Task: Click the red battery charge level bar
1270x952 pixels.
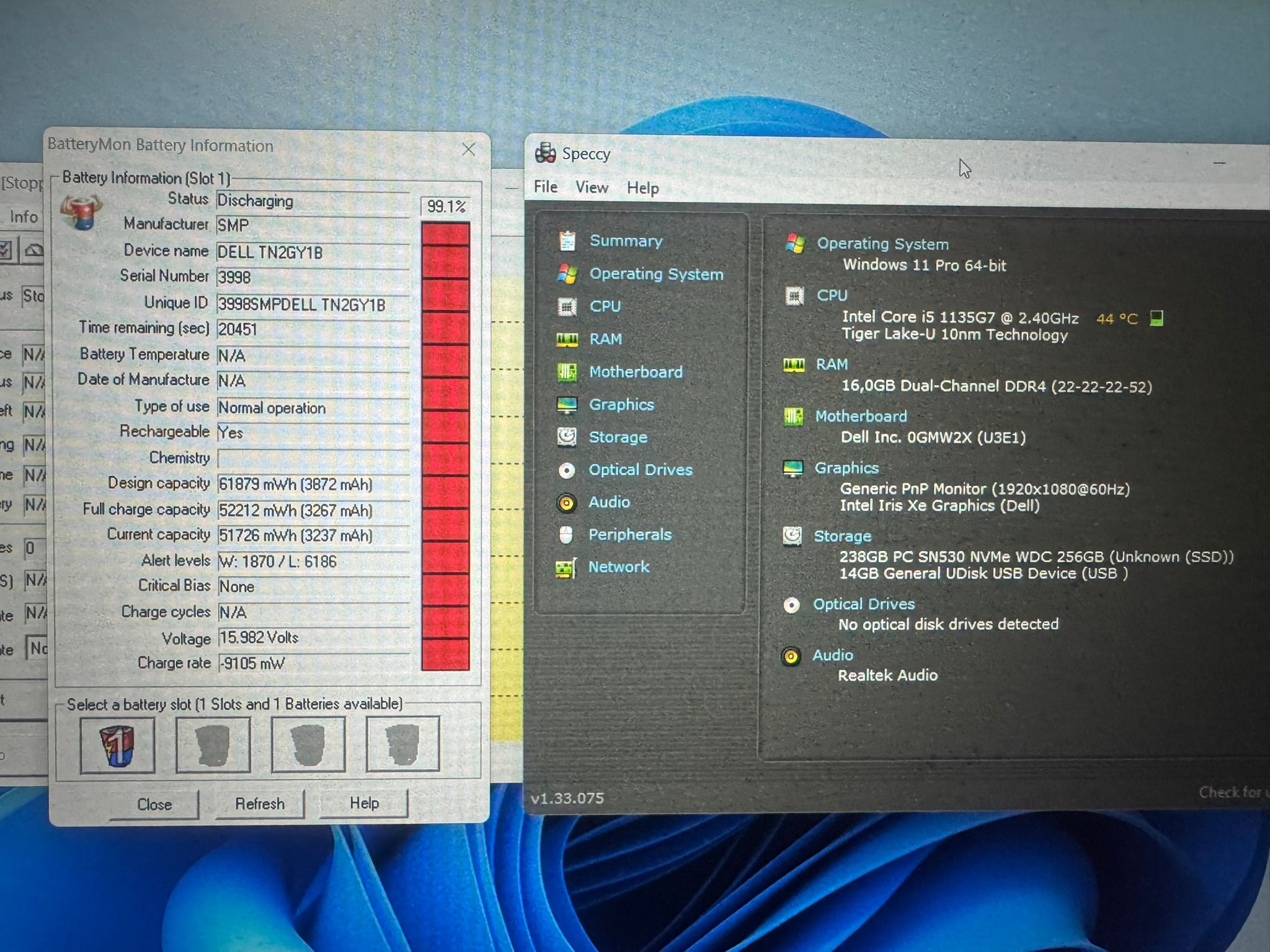Action: click(445, 446)
